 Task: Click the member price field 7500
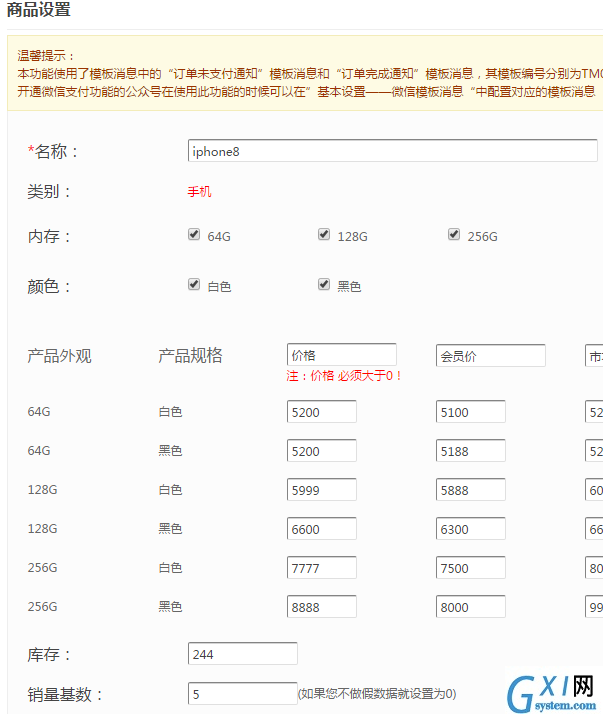(x=470, y=568)
